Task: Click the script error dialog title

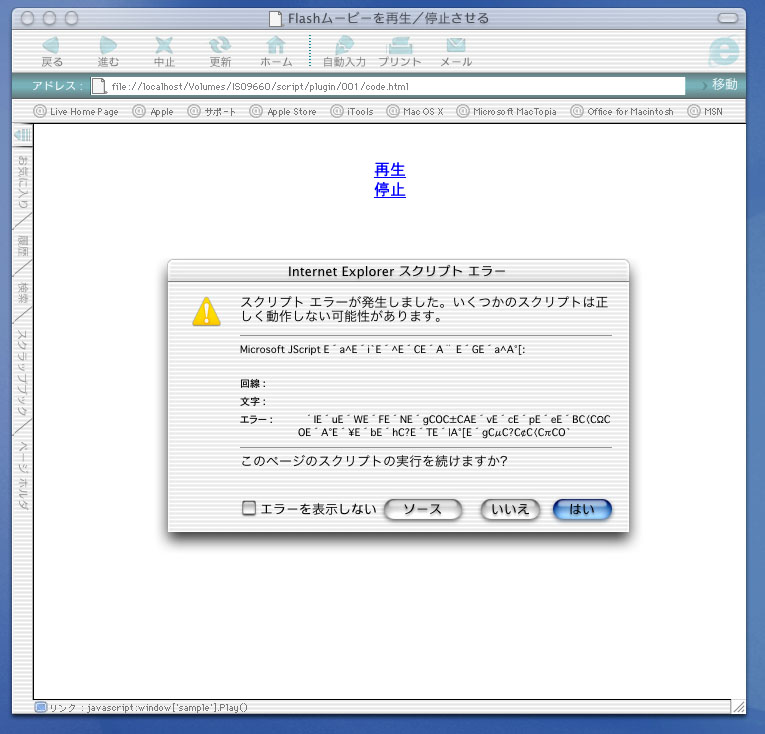Action: tap(397, 271)
